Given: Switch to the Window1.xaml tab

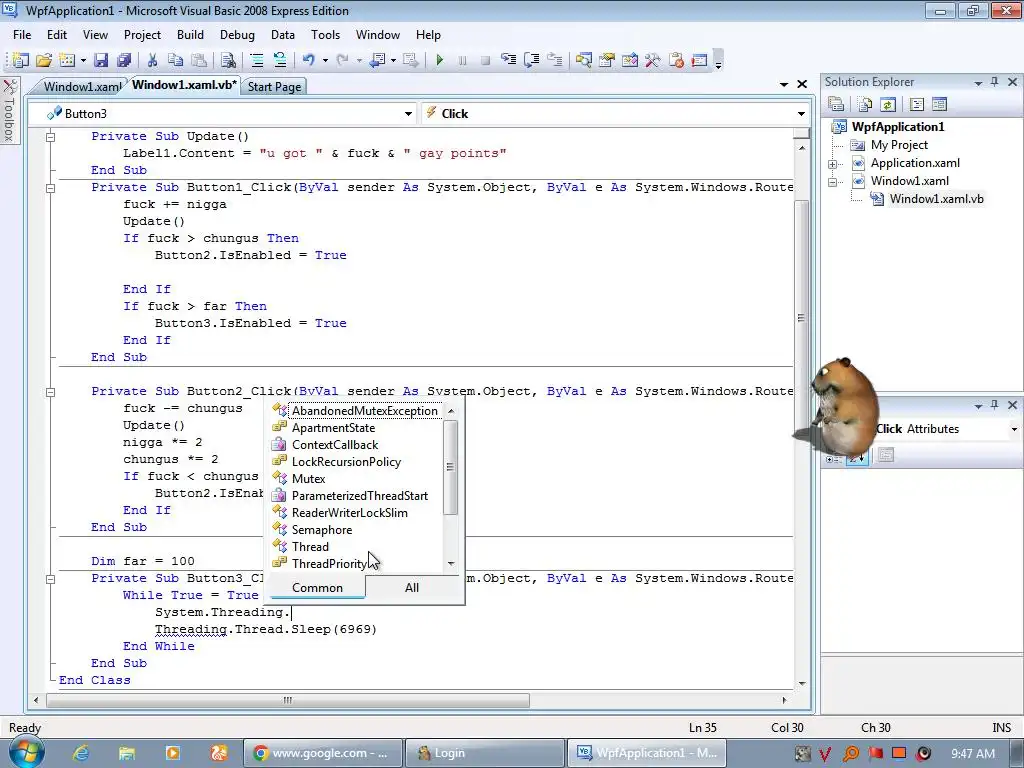Looking at the screenshot, I should click(x=82, y=86).
